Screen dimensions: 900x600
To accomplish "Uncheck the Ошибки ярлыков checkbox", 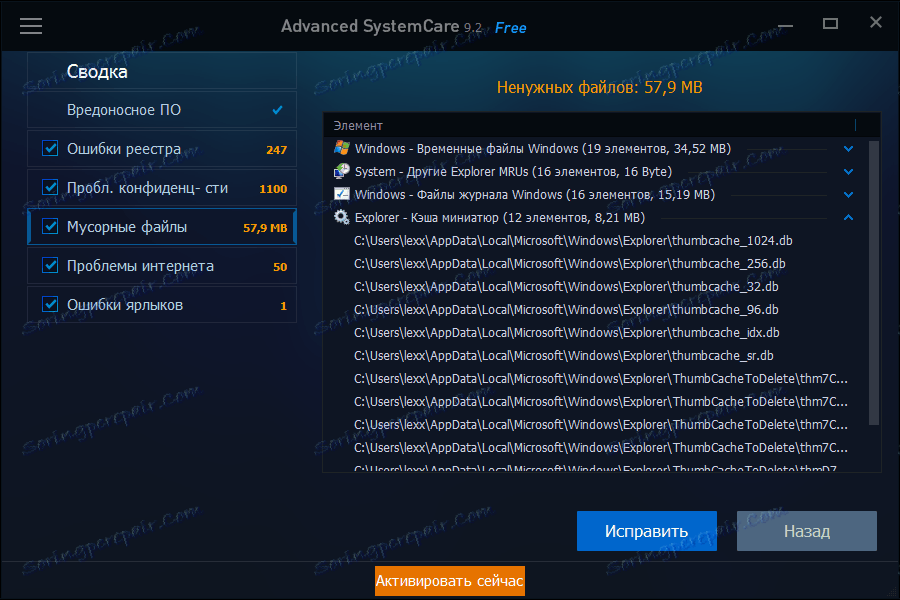I will 50,304.
